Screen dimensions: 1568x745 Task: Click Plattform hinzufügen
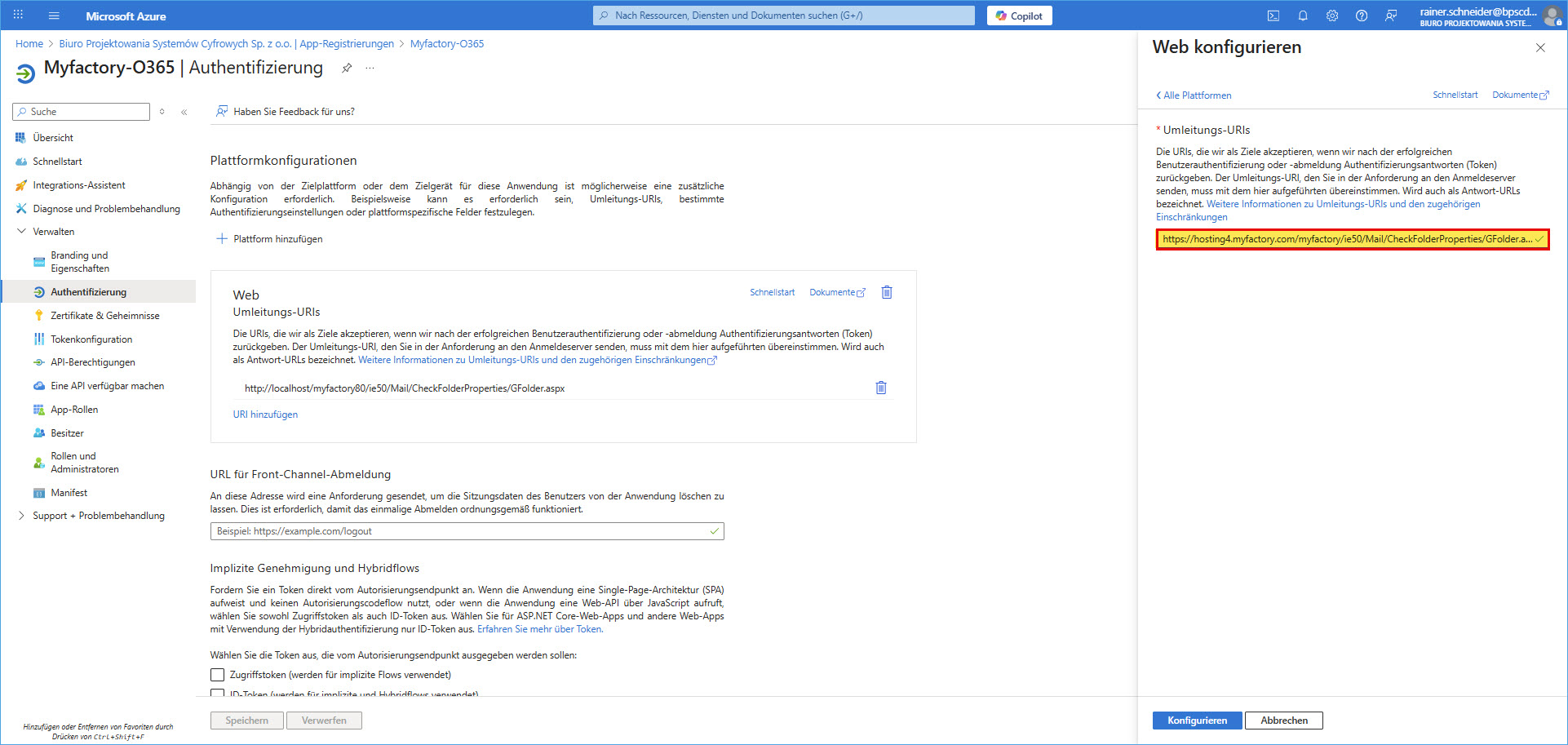[x=269, y=239]
